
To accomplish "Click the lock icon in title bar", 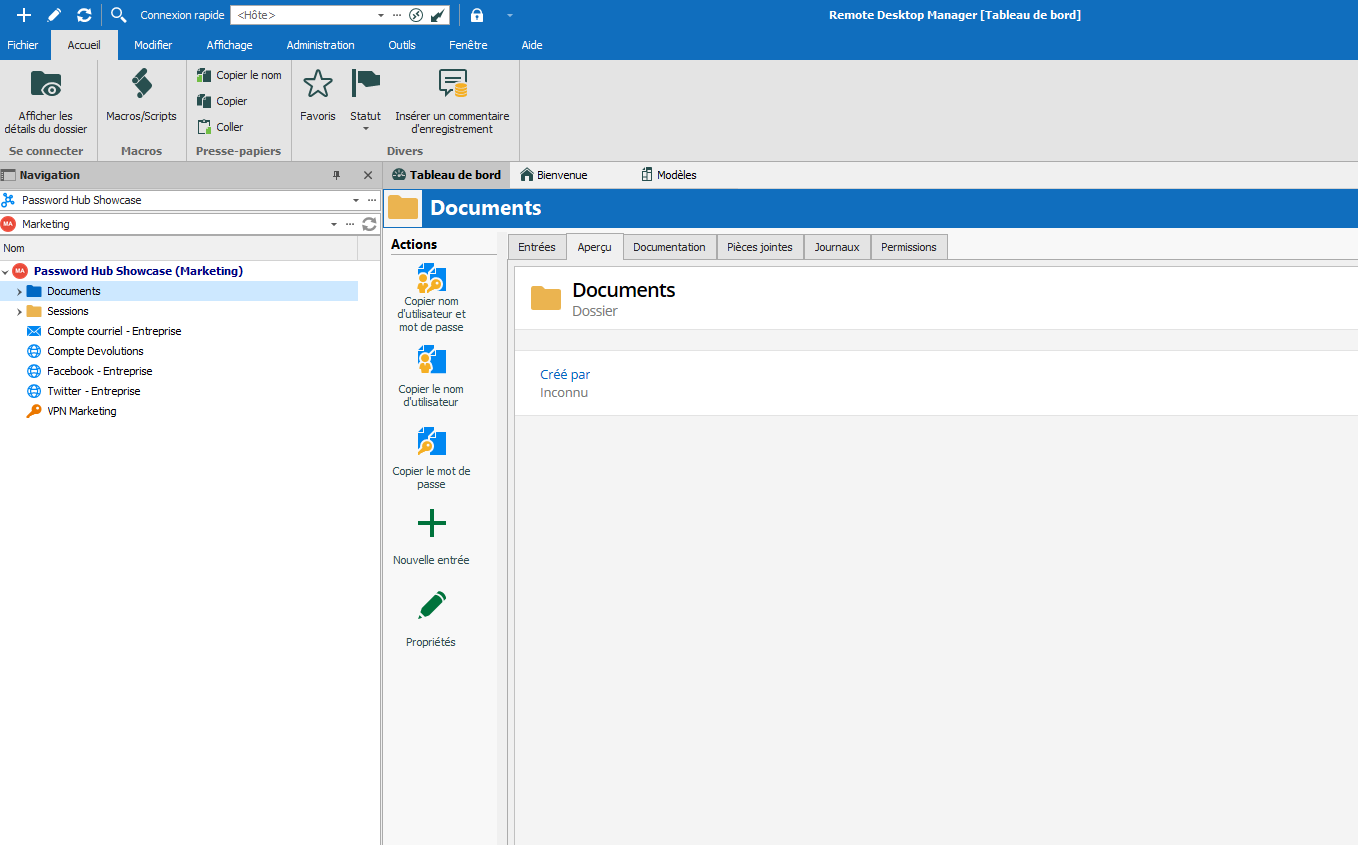I will 477,15.
